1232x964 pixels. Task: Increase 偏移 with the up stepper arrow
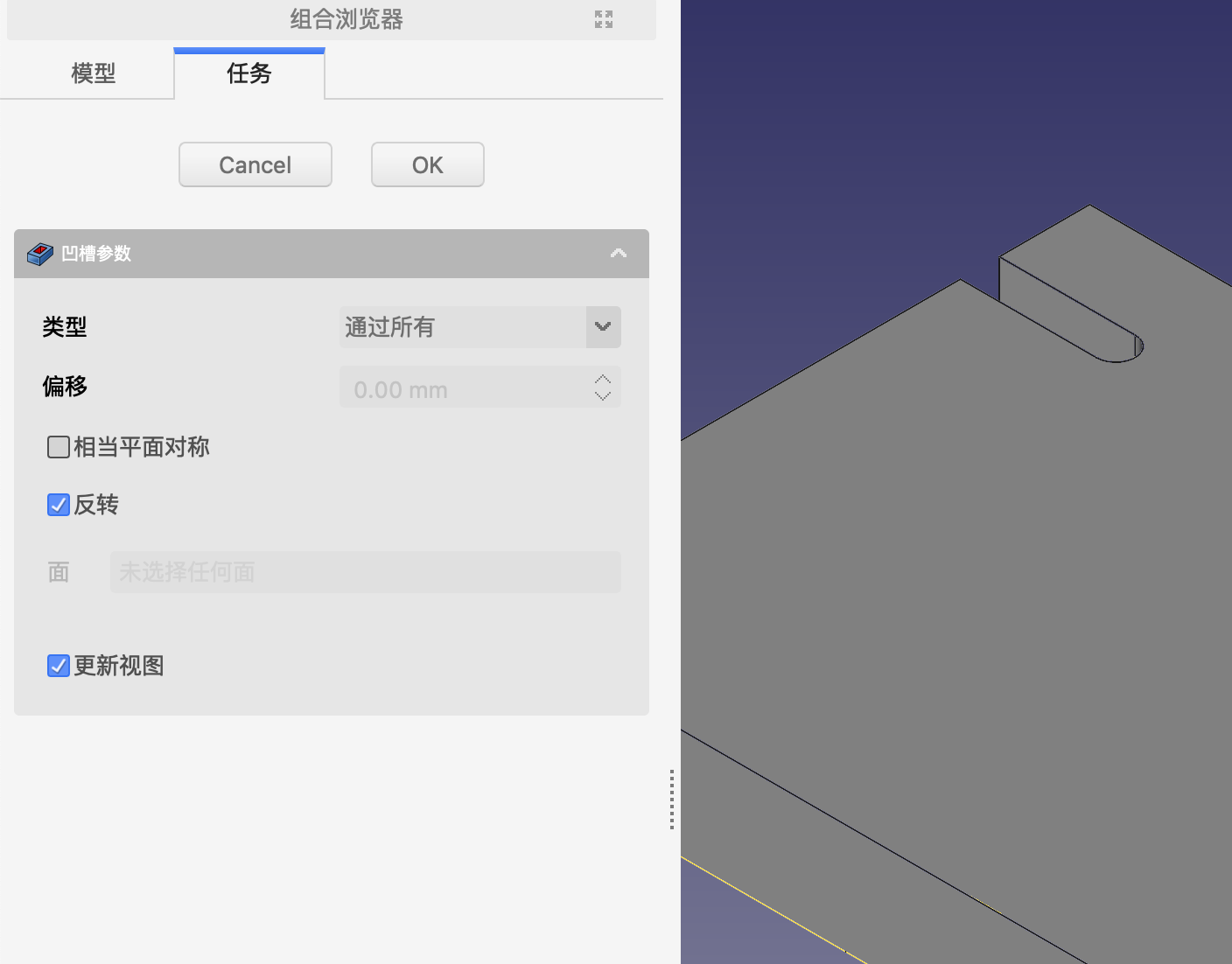[603, 380]
